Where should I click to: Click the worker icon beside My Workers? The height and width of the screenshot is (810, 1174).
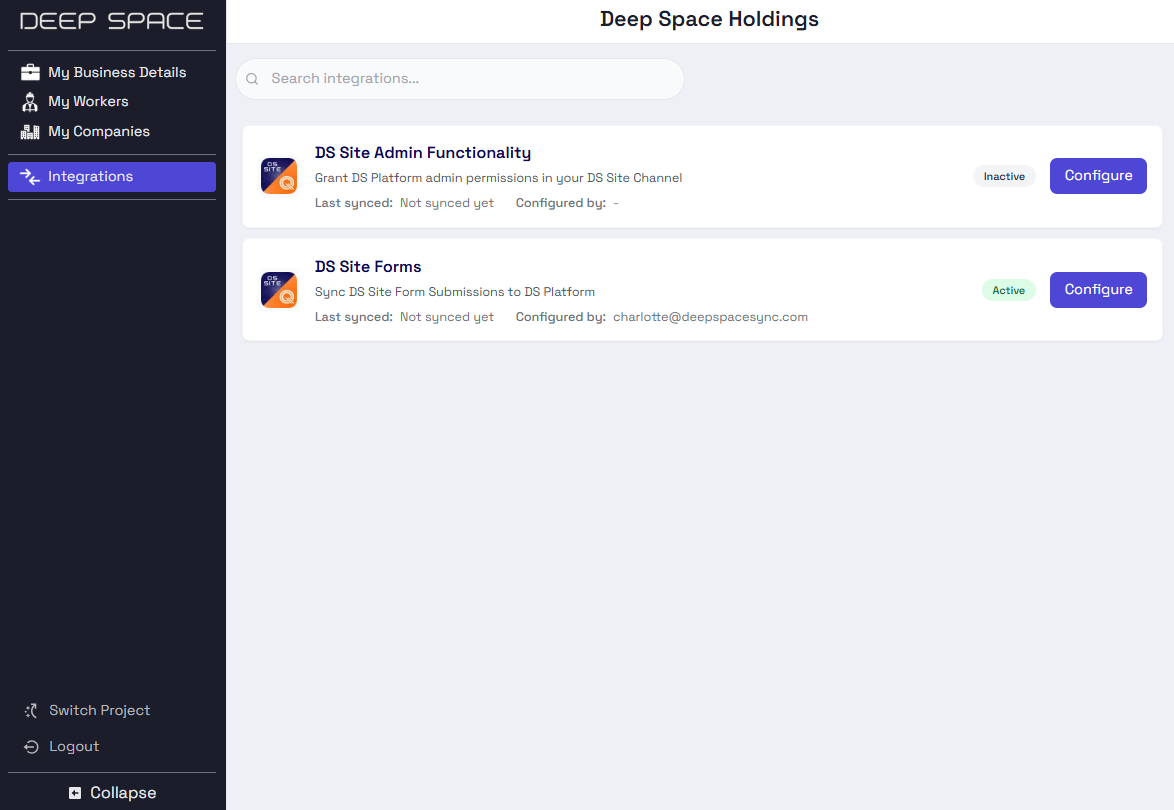tap(30, 102)
